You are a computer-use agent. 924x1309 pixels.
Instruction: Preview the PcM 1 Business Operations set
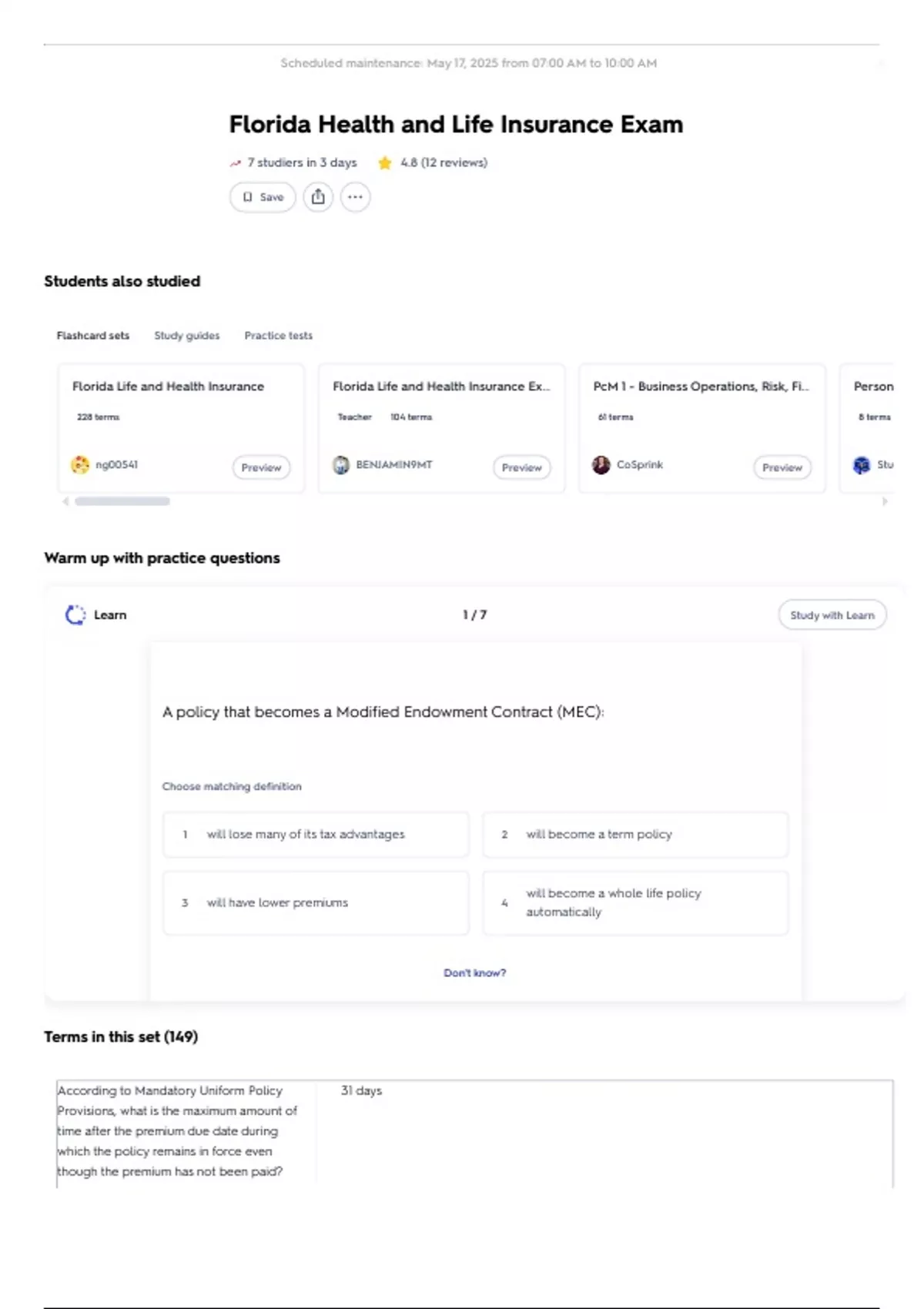tap(782, 467)
